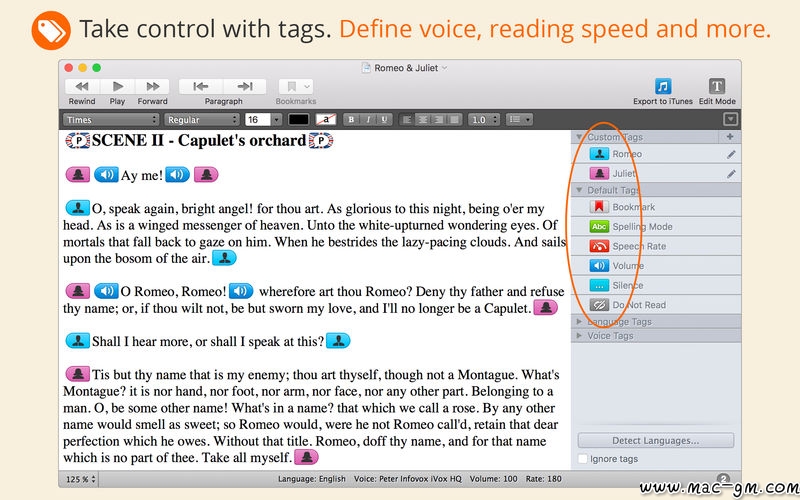Insert a Spelling Mode tag

pyautogui.click(x=656, y=227)
